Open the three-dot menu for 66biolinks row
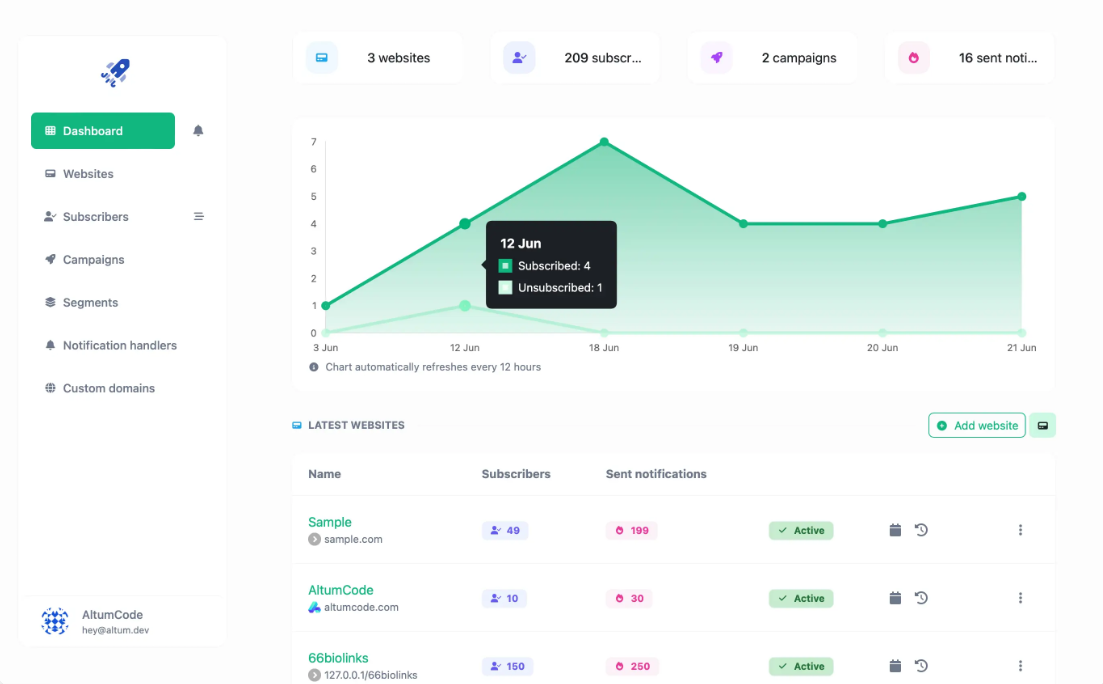1103x684 pixels. click(x=1020, y=666)
